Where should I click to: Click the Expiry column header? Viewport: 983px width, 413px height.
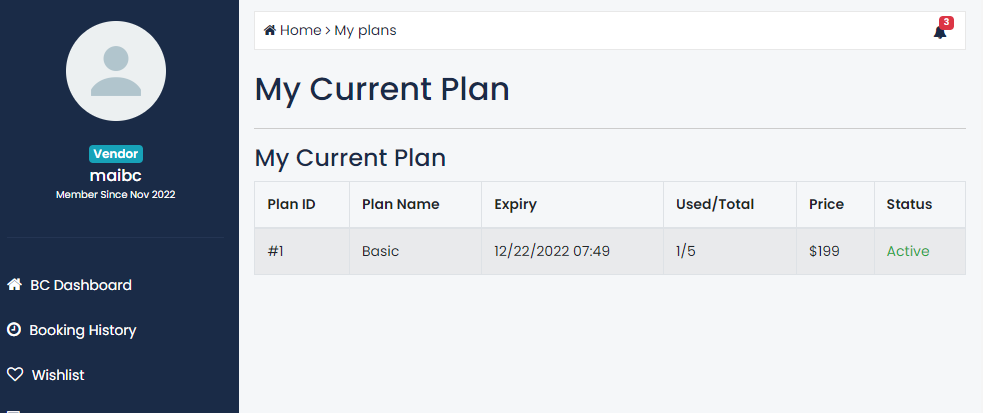click(x=515, y=204)
